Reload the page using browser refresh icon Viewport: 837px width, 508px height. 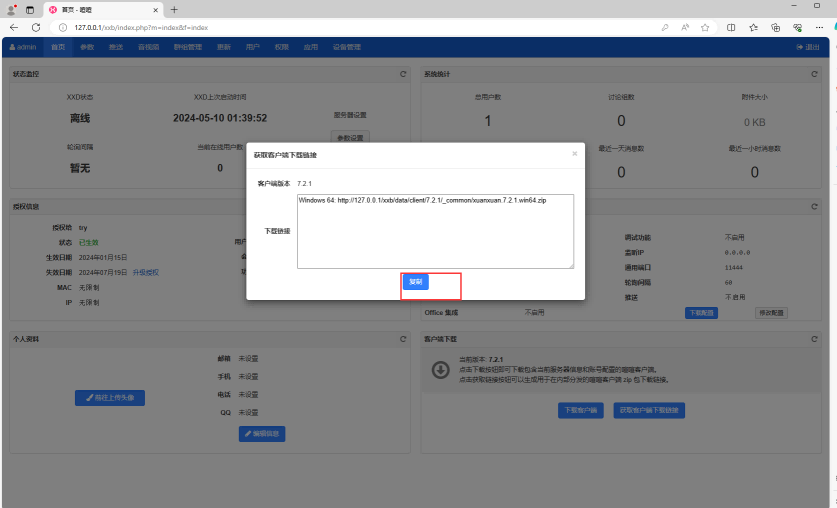click(x=36, y=27)
